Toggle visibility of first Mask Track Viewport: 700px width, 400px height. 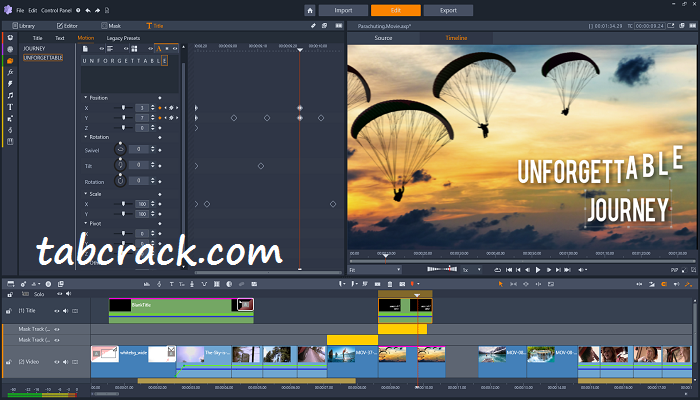tap(57, 329)
